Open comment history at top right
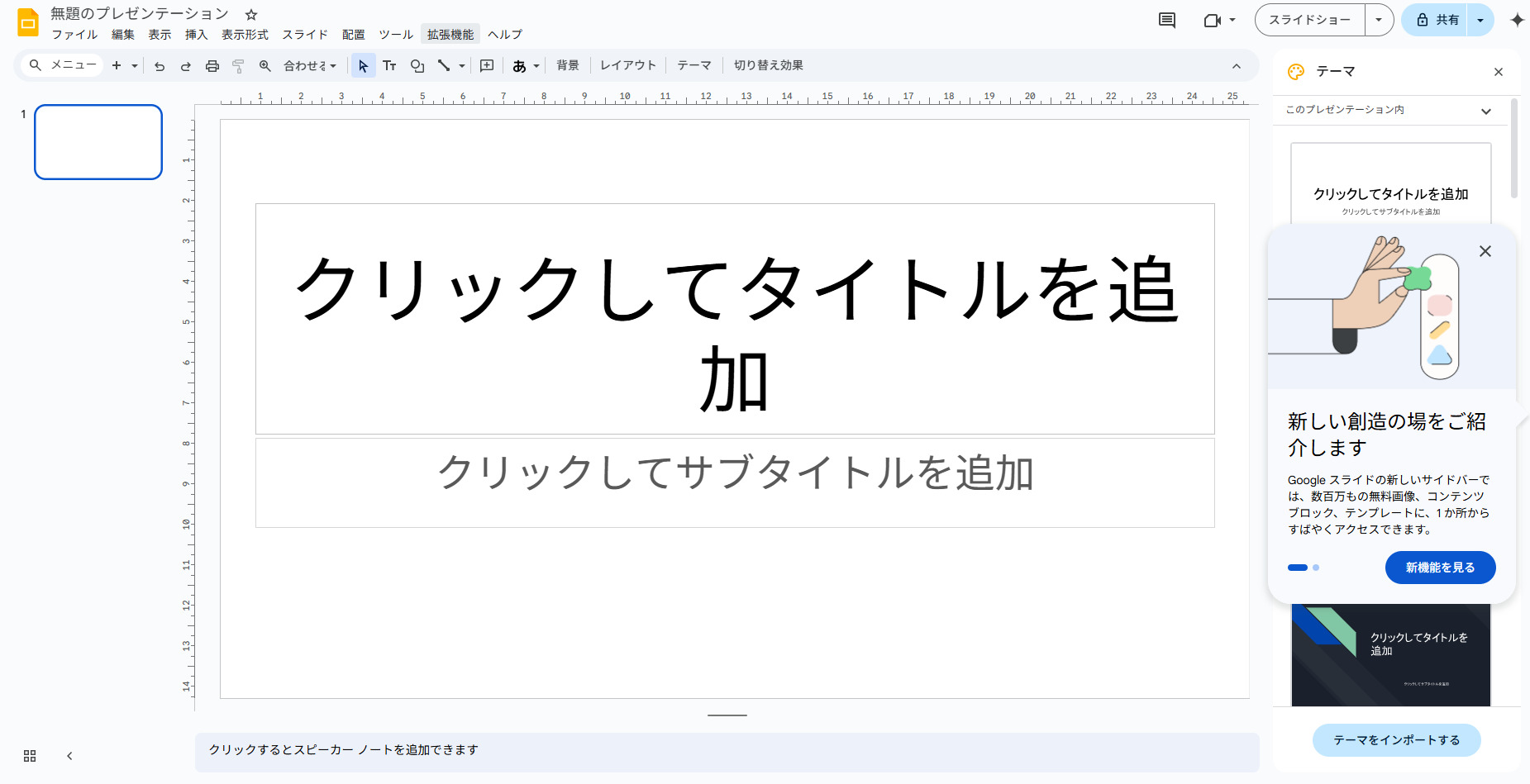This screenshot has width=1530, height=784. [1166, 20]
